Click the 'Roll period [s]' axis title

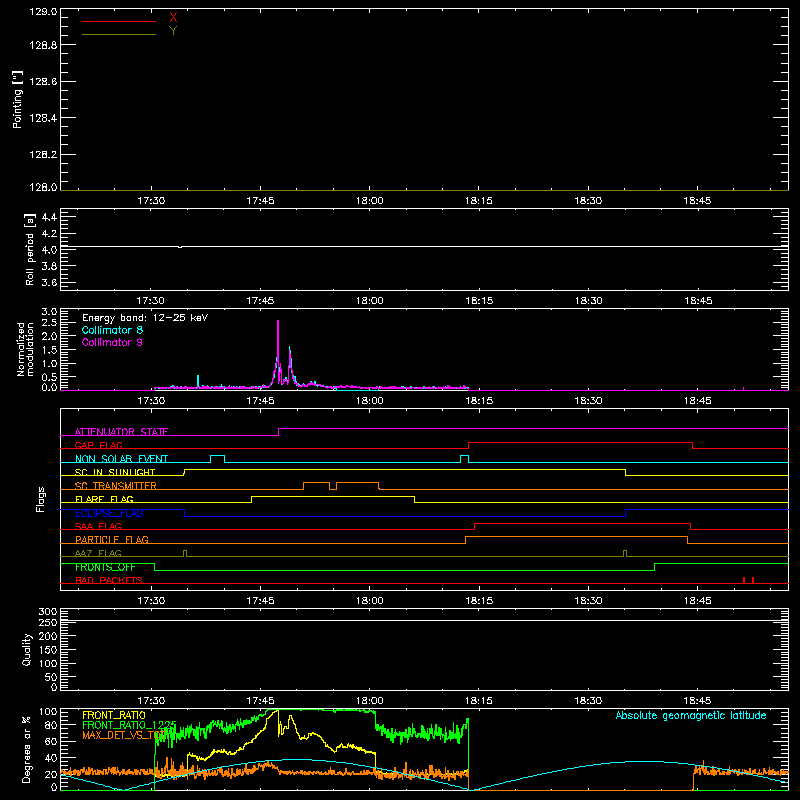coord(30,249)
